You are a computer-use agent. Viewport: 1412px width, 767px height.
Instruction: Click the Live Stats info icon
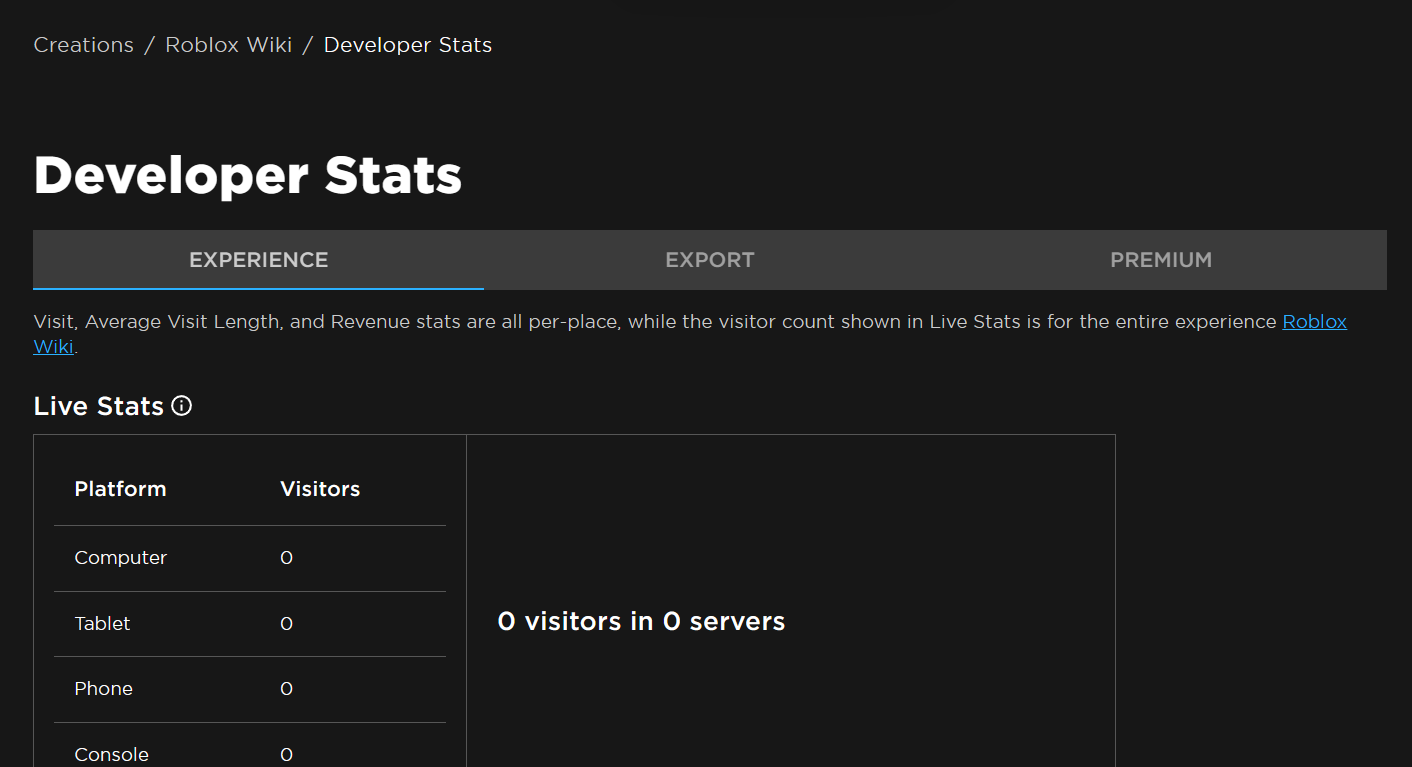[x=181, y=406]
